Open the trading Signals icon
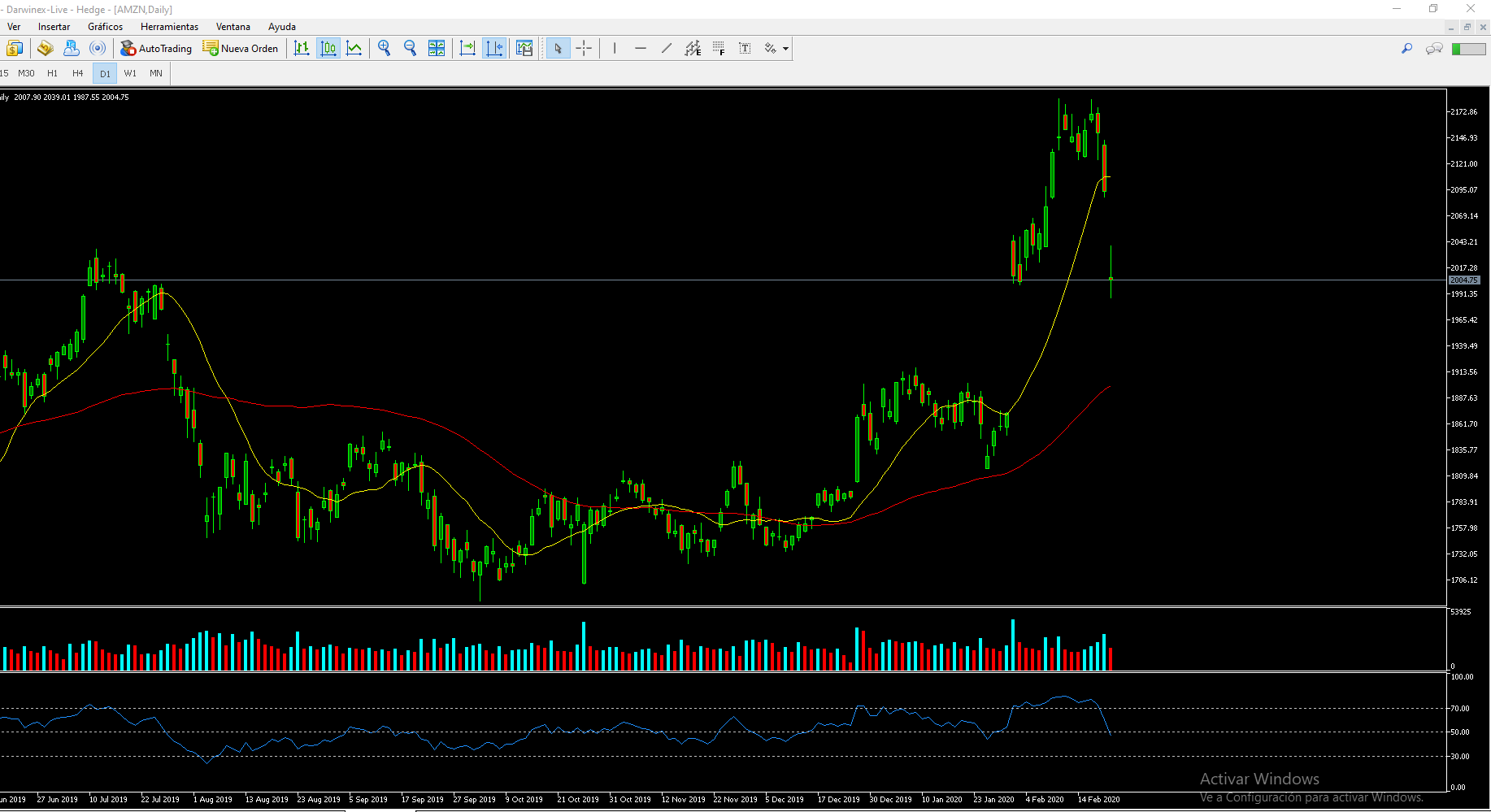The width and height of the screenshot is (1491, 812). (98, 49)
